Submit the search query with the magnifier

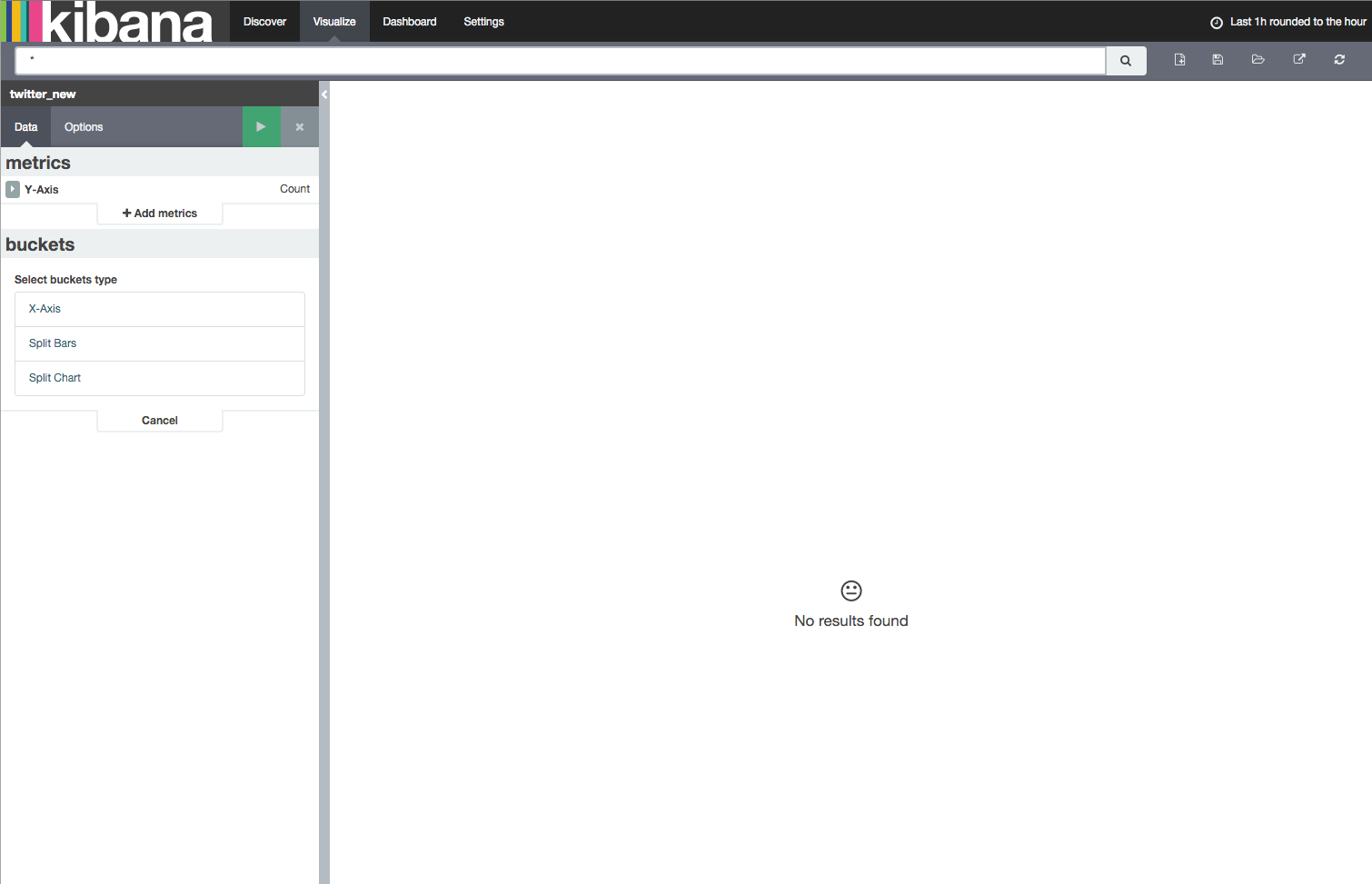[1126, 60]
